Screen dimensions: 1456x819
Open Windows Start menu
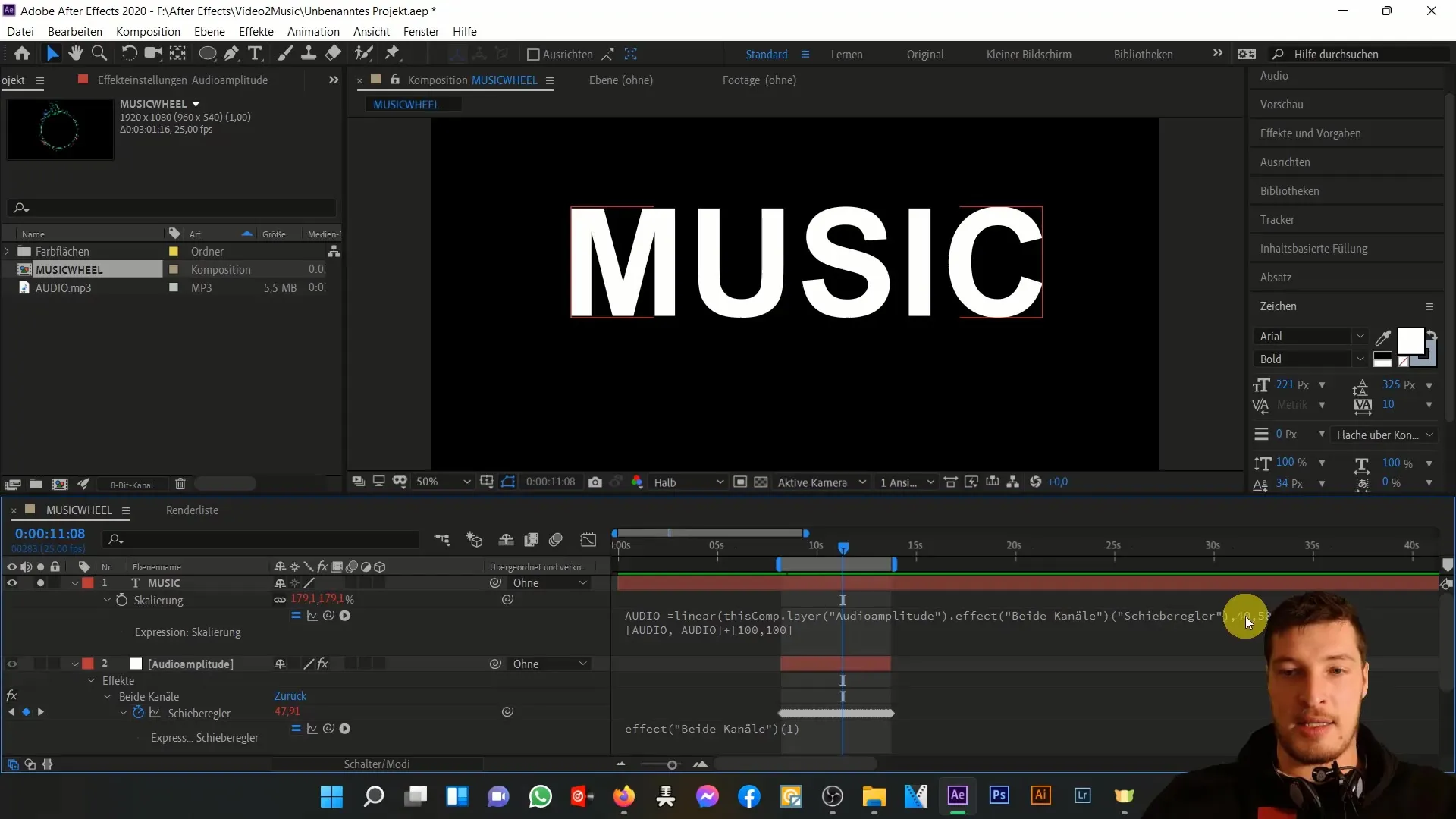pyautogui.click(x=331, y=796)
